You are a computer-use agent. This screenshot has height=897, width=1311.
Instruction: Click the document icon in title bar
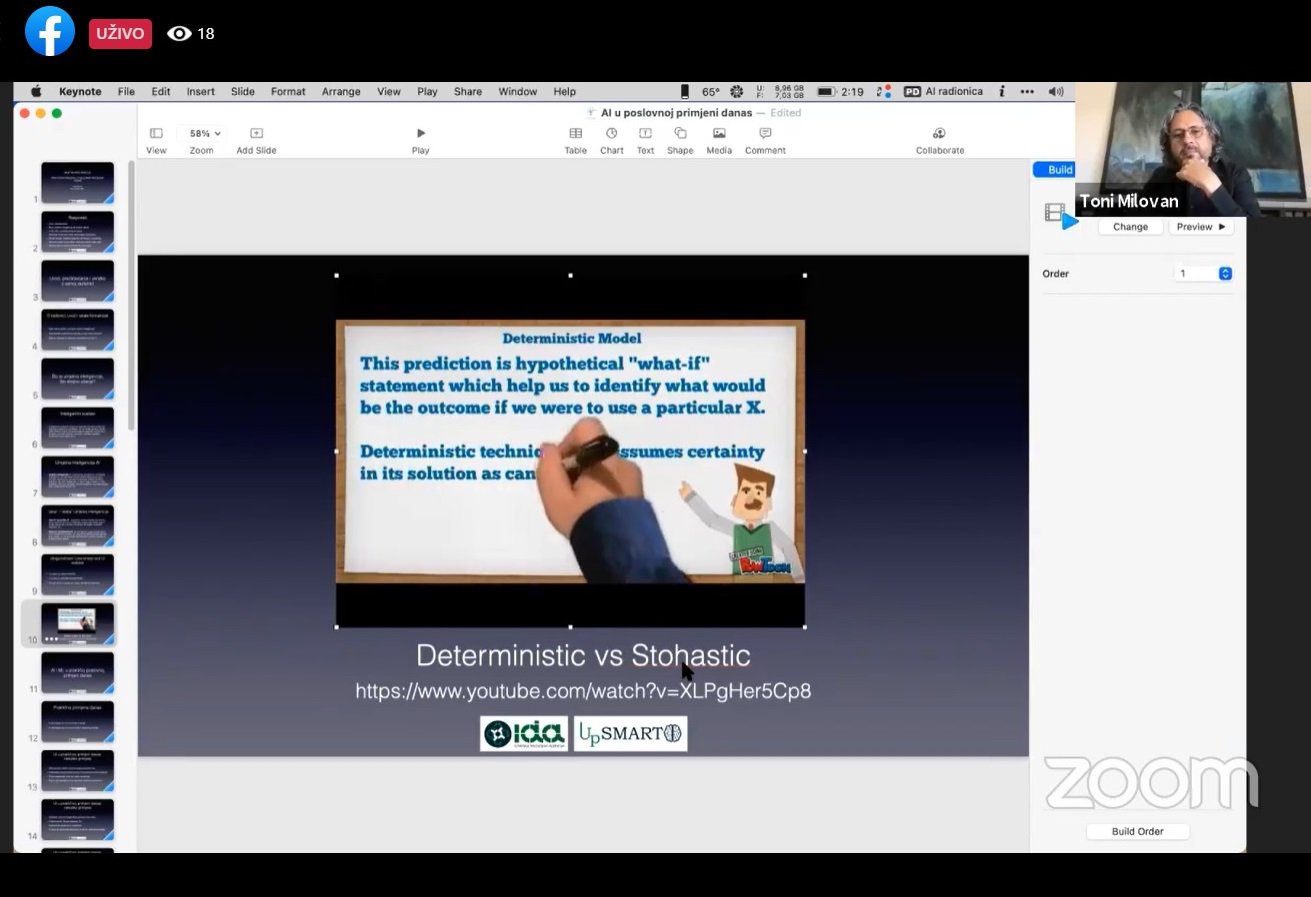click(591, 113)
